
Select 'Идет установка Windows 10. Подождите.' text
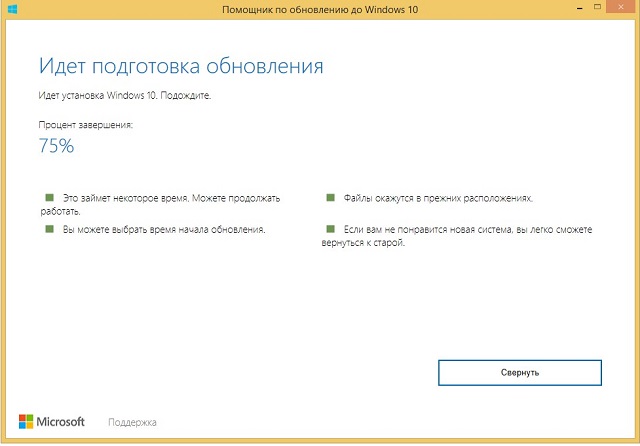(126, 95)
